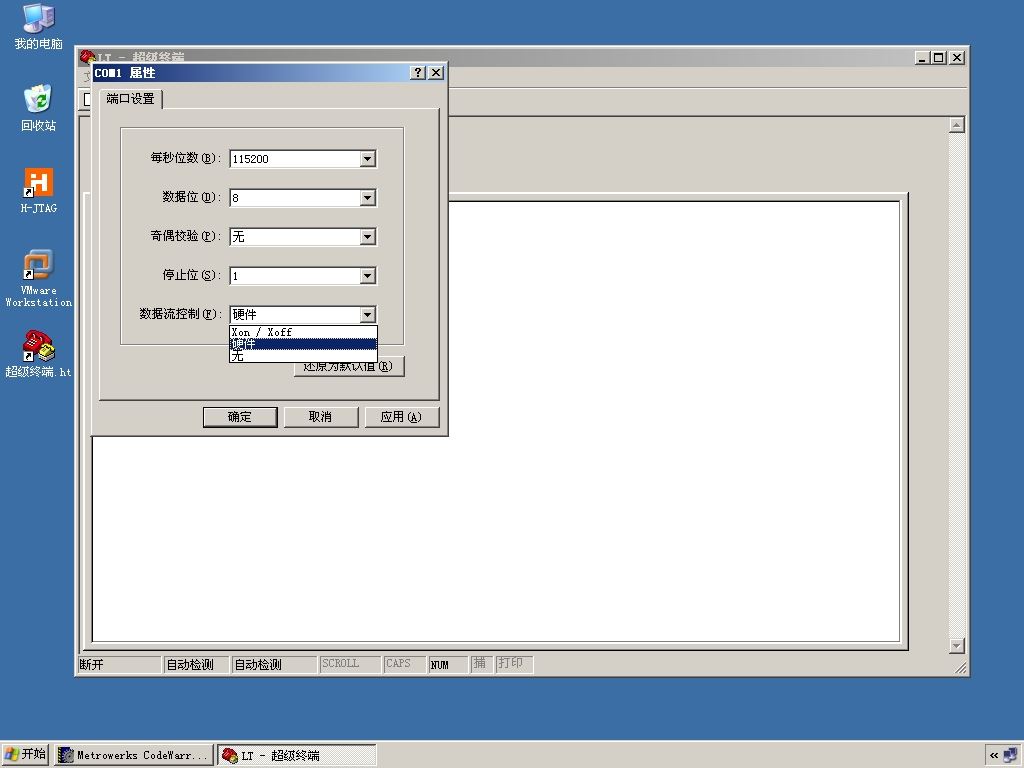The width and height of the screenshot is (1024, 768).
Task: Open the 每秒位数 baud rate dropdown
Action: (368, 159)
